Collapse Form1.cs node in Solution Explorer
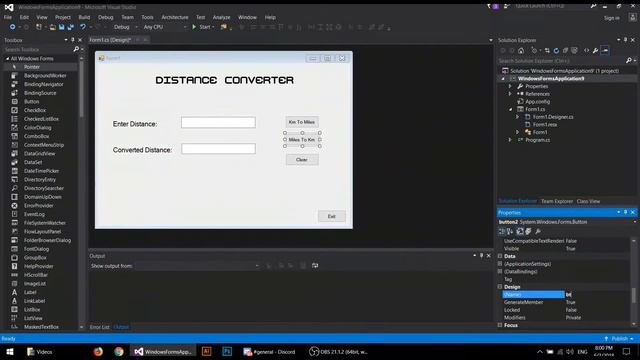This screenshot has width=640, height=360. click(x=510, y=109)
